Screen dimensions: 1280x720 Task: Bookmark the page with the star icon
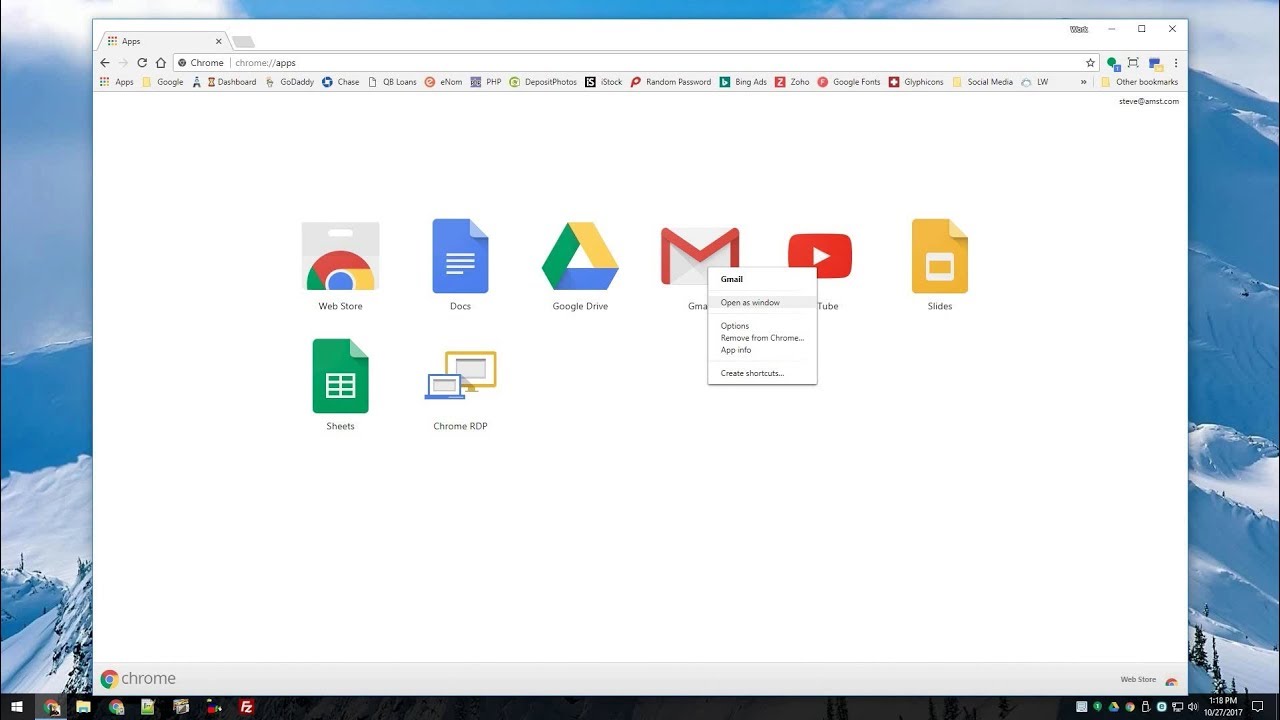click(x=1089, y=62)
